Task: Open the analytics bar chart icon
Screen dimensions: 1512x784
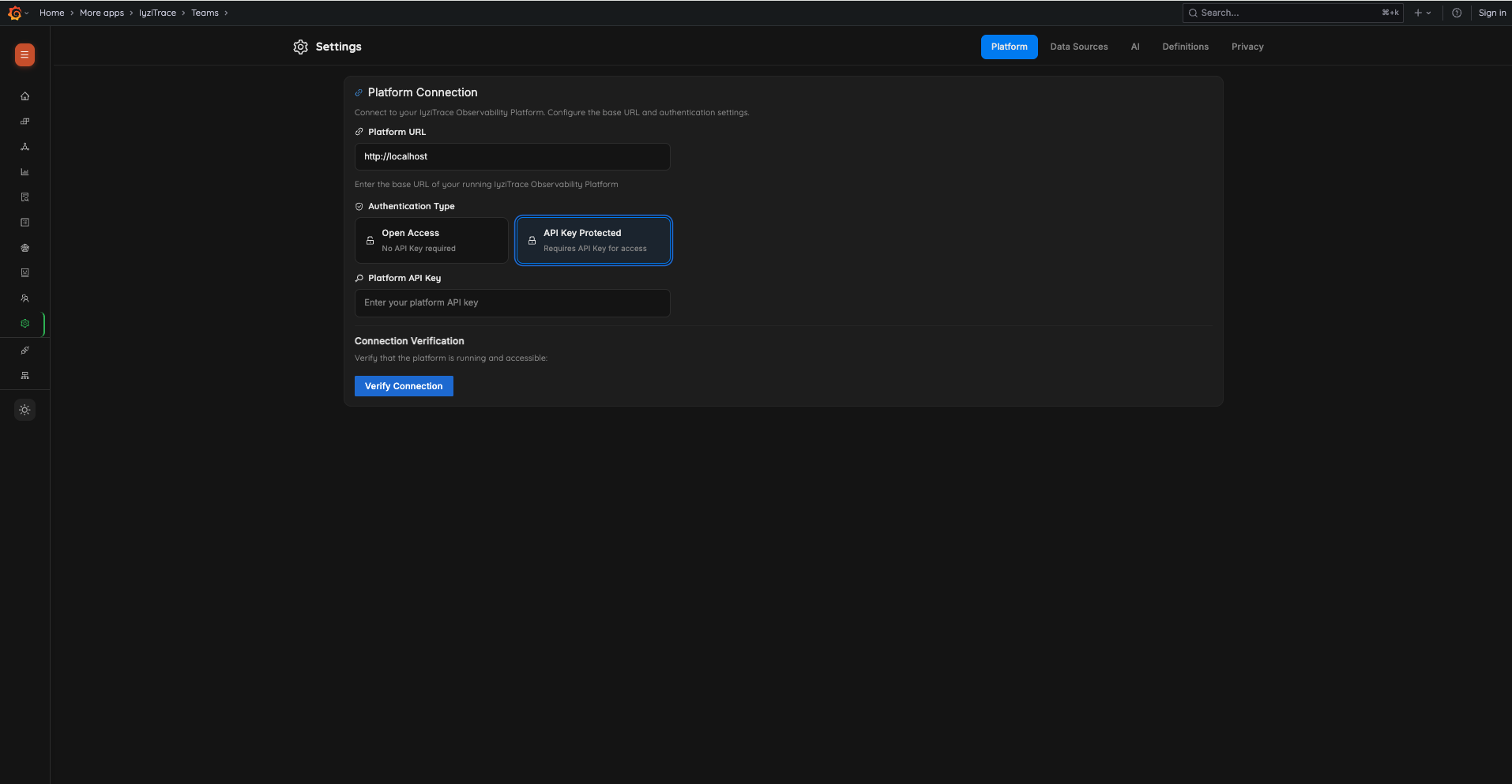Action: [x=24, y=171]
